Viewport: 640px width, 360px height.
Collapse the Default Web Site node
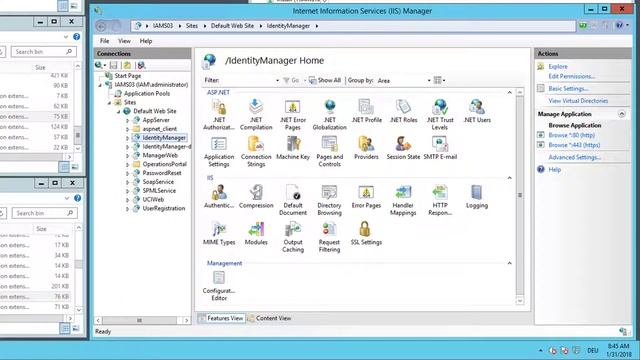click(x=118, y=111)
